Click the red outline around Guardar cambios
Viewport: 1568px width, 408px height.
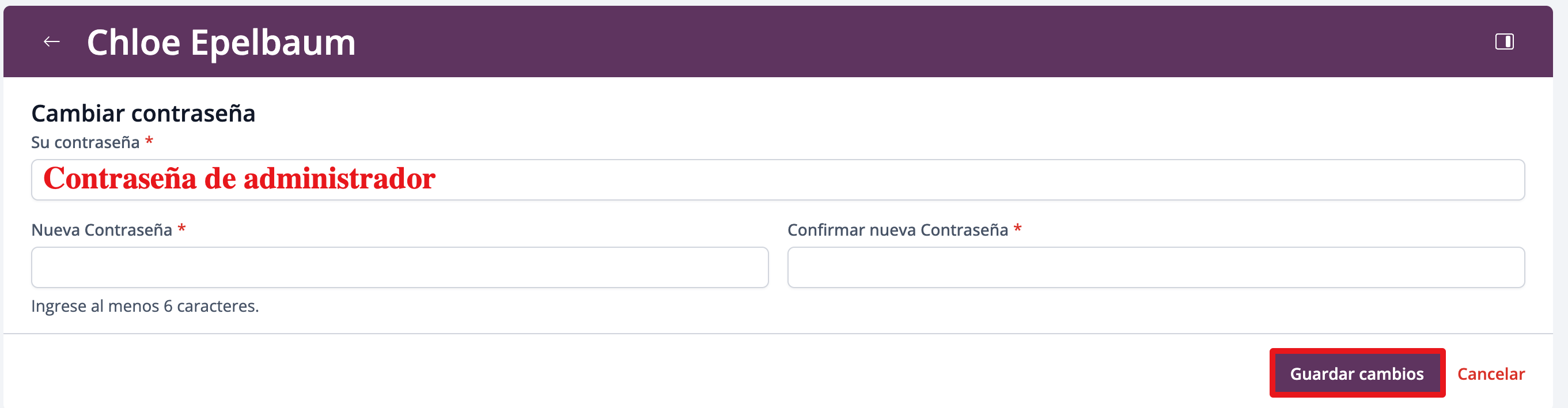coord(1357,351)
